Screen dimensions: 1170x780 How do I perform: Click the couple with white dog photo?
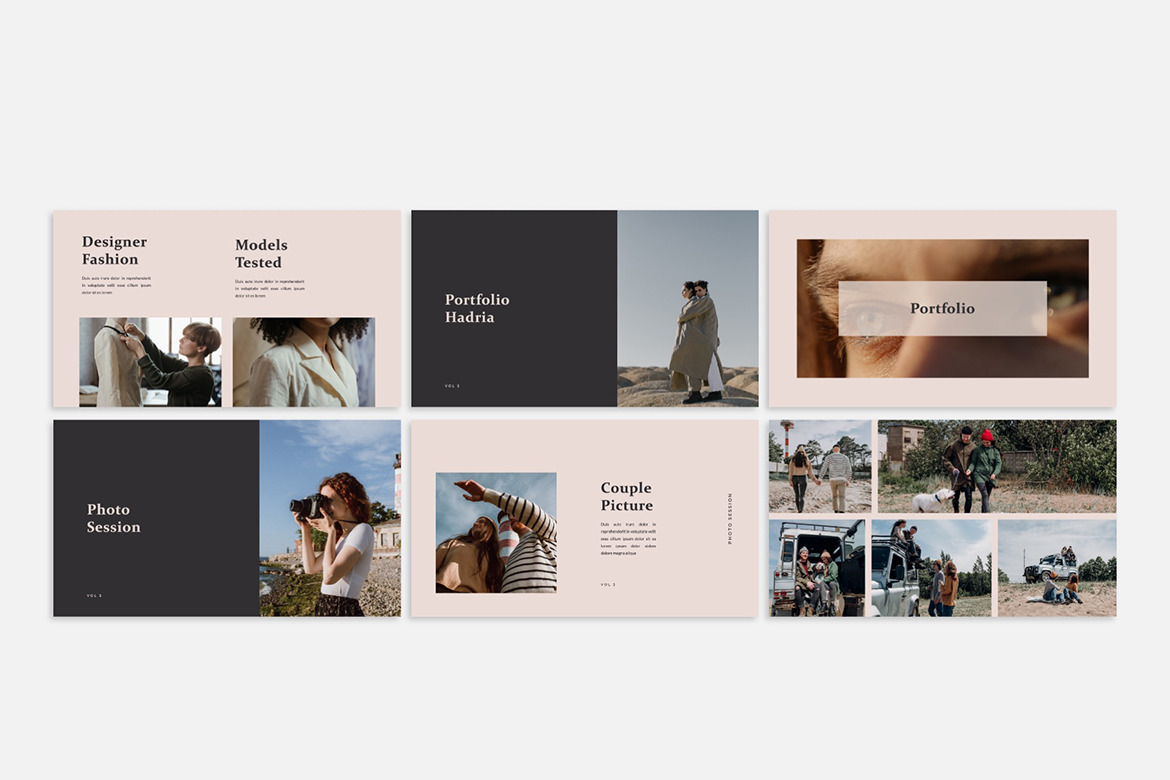[x=996, y=466]
